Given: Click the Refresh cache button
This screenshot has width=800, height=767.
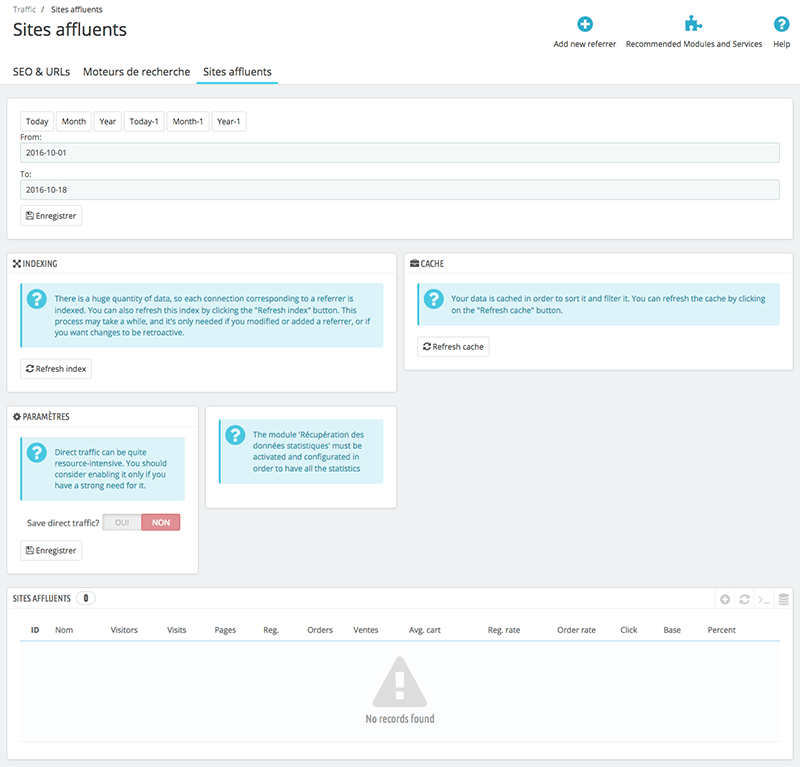Looking at the screenshot, I should click(x=453, y=347).
